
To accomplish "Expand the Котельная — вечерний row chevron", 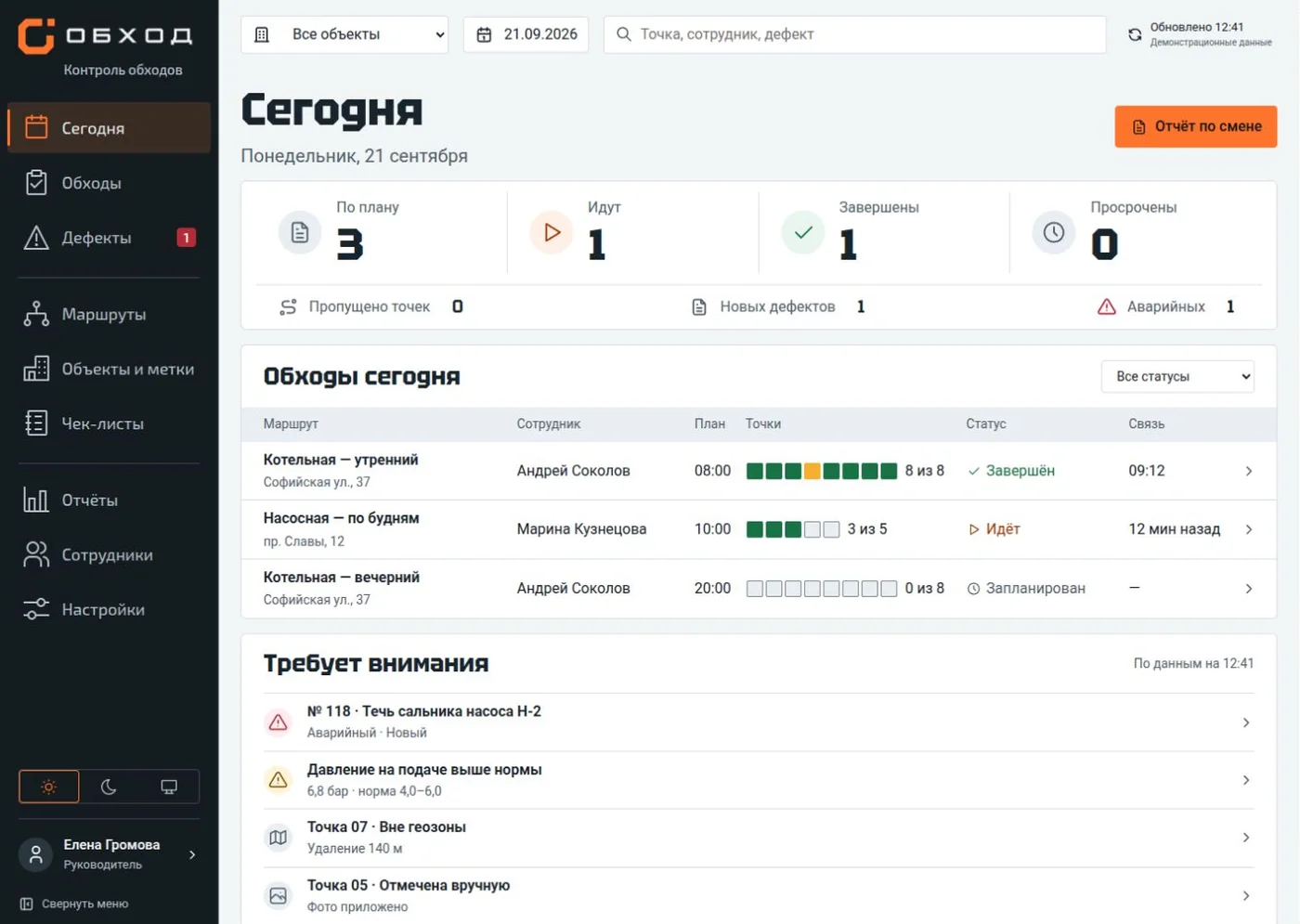I will tap(1249, 589).
